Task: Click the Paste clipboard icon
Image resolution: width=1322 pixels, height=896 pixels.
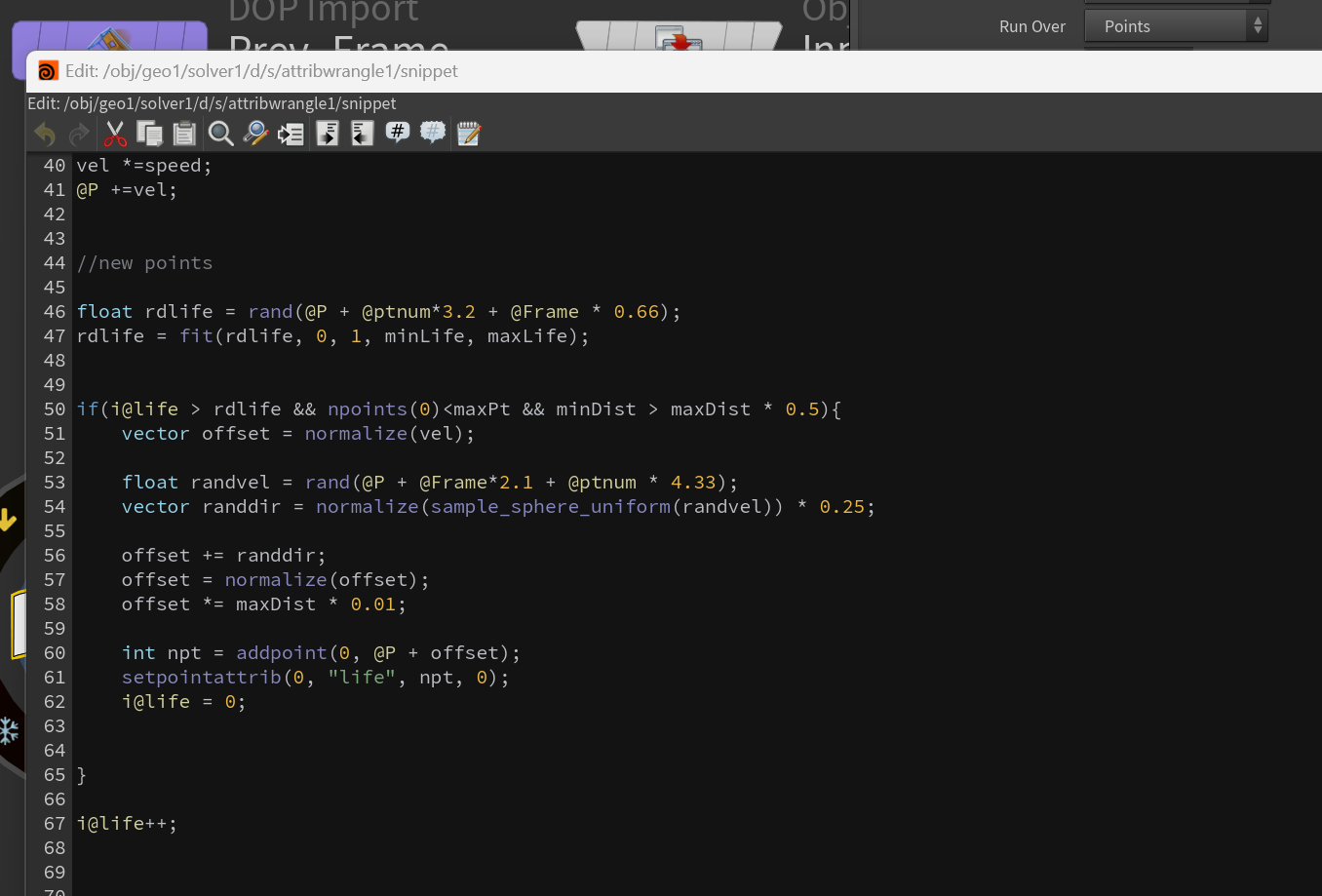Action: [184, 134]
